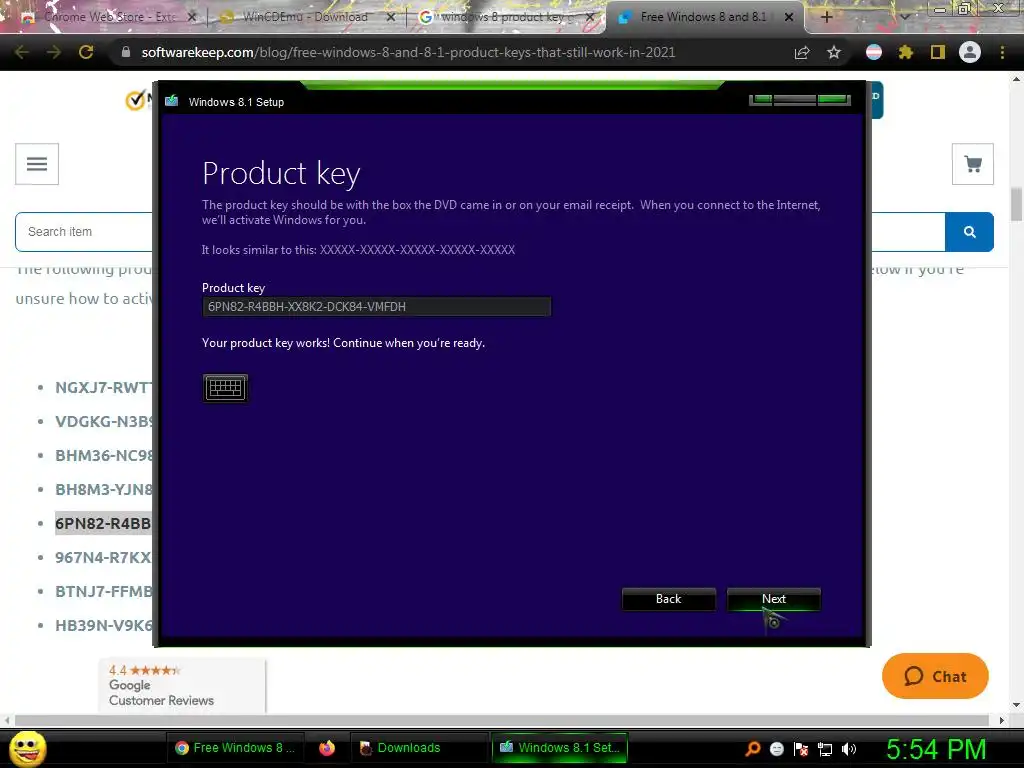Click the highlighted 6PN82-R4BB key text
This screenshot has height=768, width=1024.
click(103, 523)
